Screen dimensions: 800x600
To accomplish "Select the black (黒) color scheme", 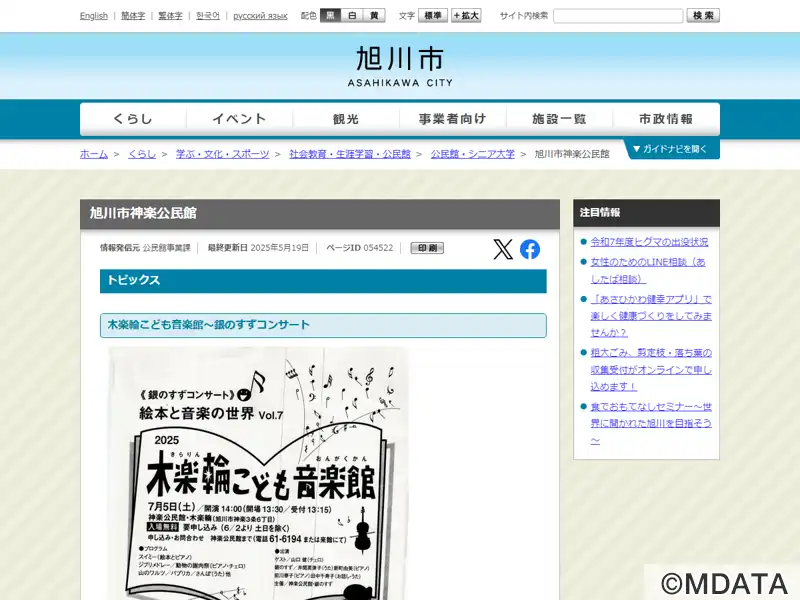I will 330,16.
